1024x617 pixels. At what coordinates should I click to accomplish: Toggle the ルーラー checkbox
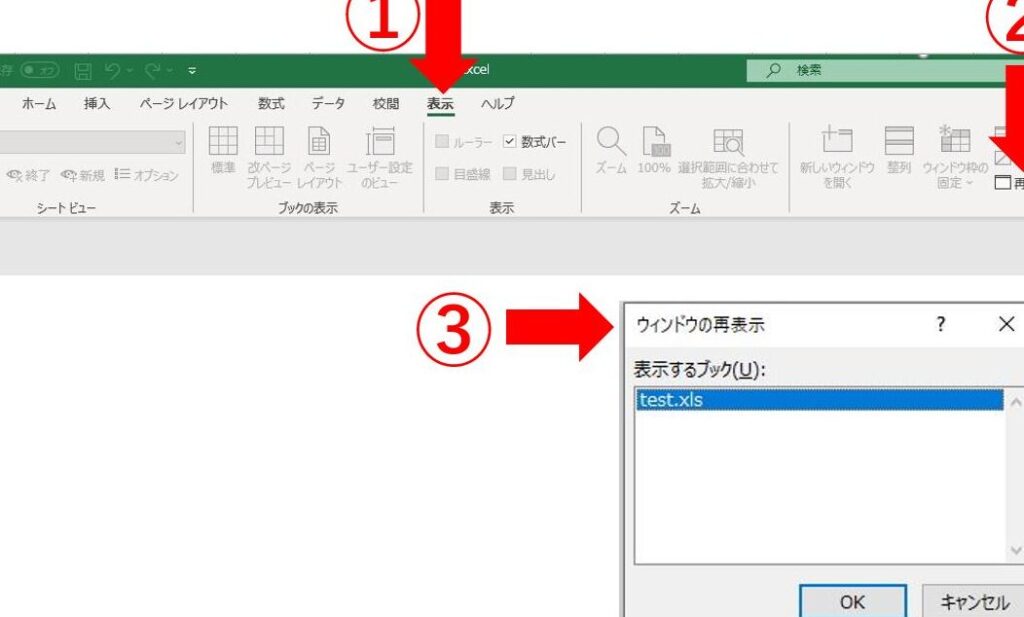tap(442, 142)
